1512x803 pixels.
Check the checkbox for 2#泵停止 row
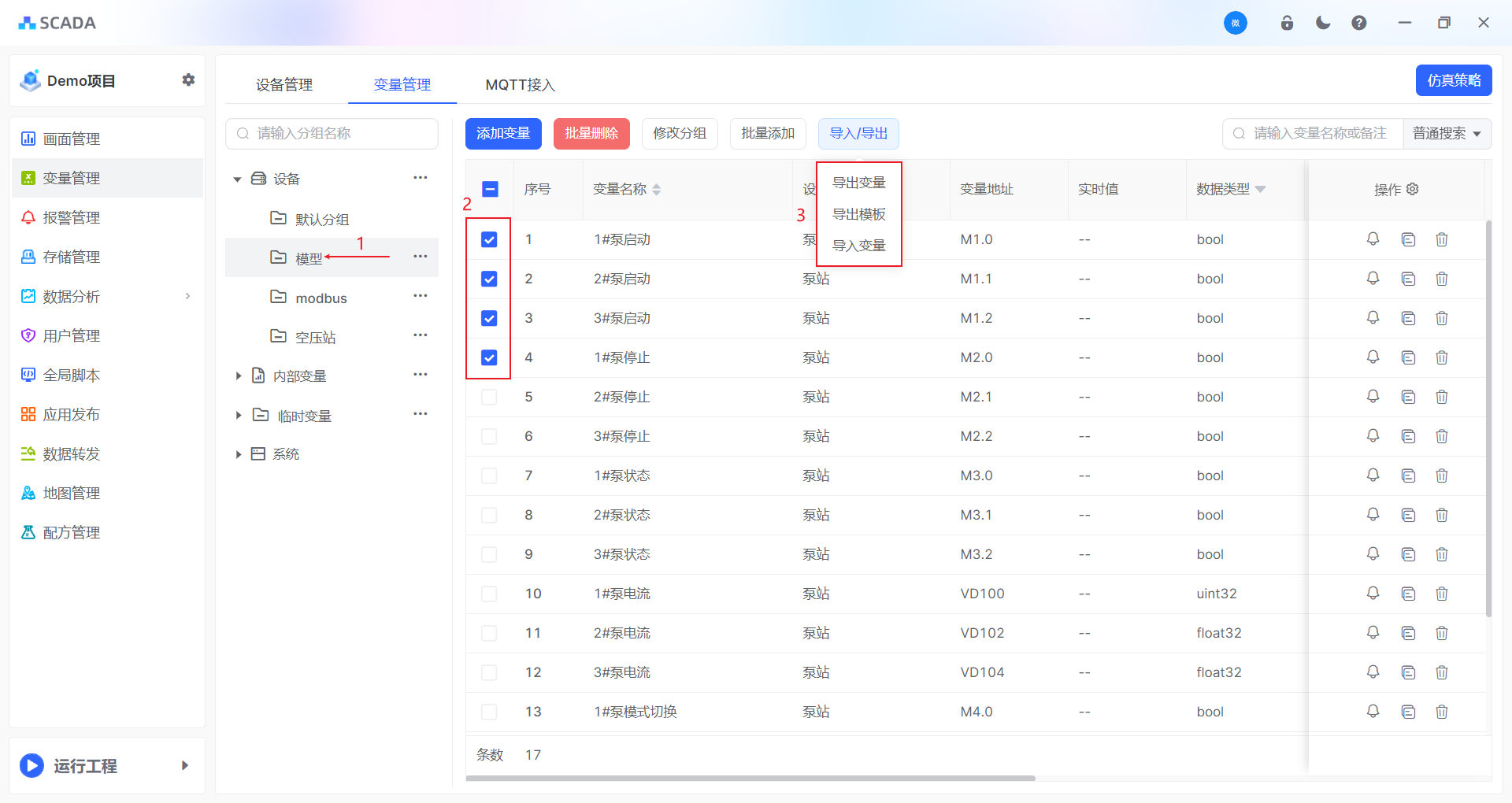[489, 397]
